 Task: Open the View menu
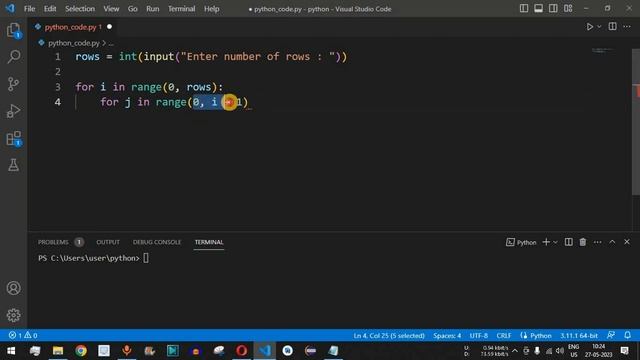(111, 9)
